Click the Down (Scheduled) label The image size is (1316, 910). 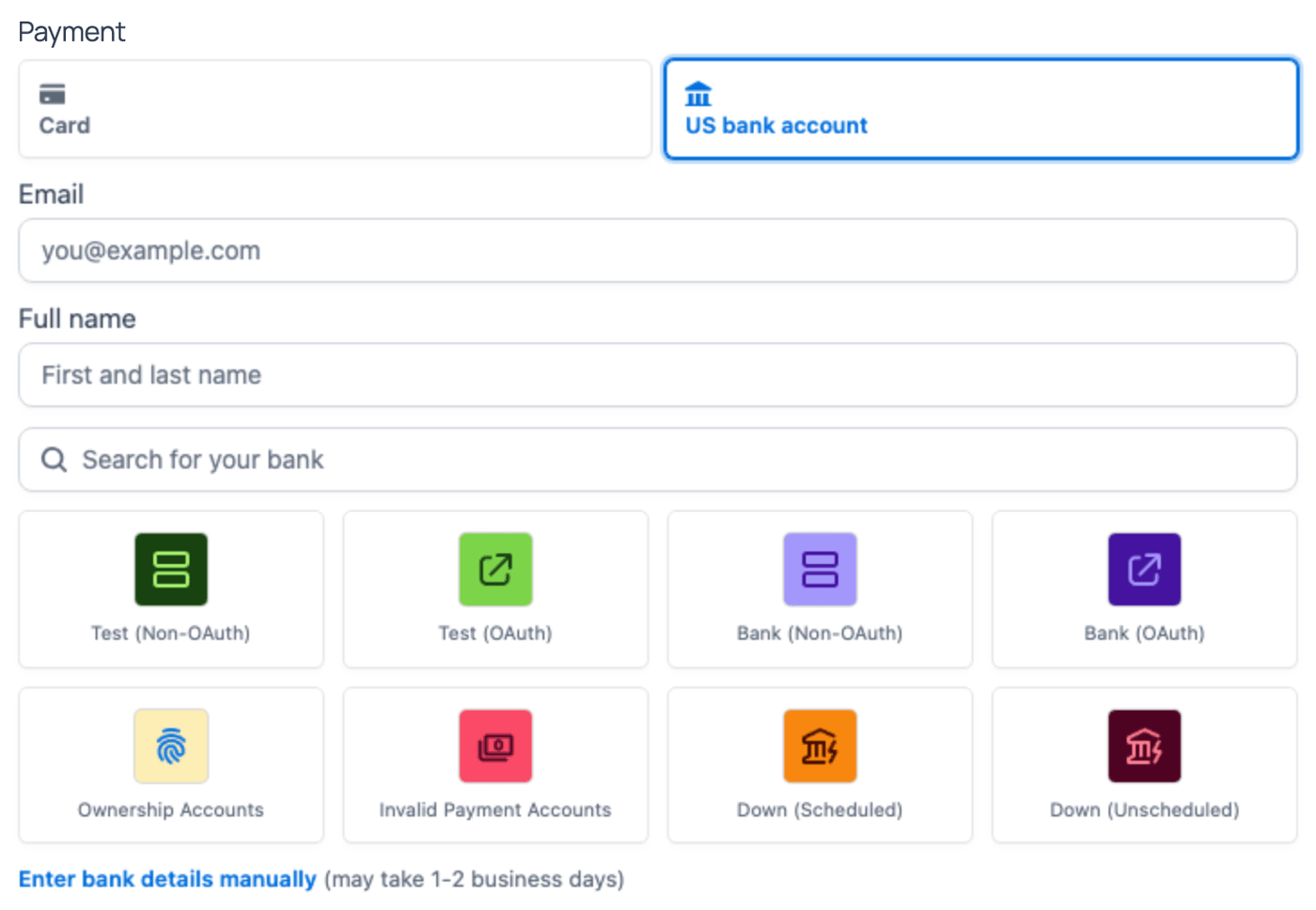click(x=820, y=810)
